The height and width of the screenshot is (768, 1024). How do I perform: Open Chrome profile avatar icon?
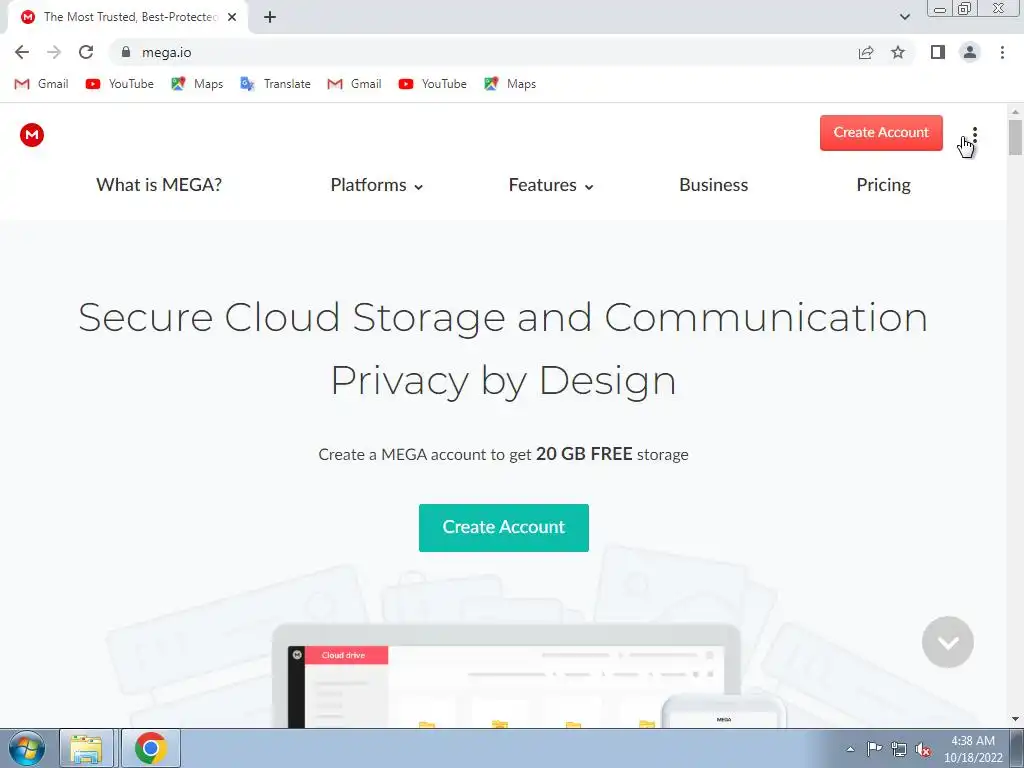(970, 52)
